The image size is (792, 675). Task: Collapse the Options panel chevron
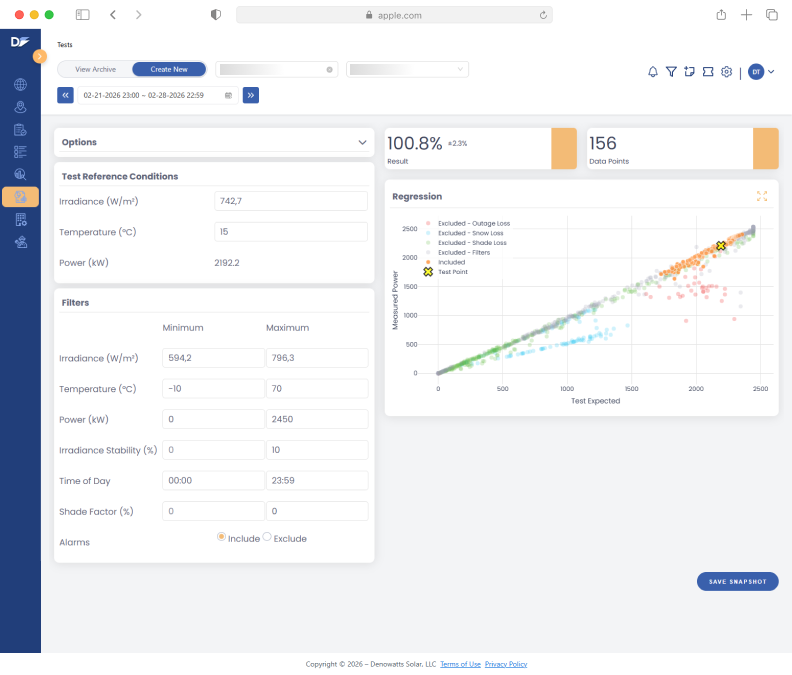[362, 143]
